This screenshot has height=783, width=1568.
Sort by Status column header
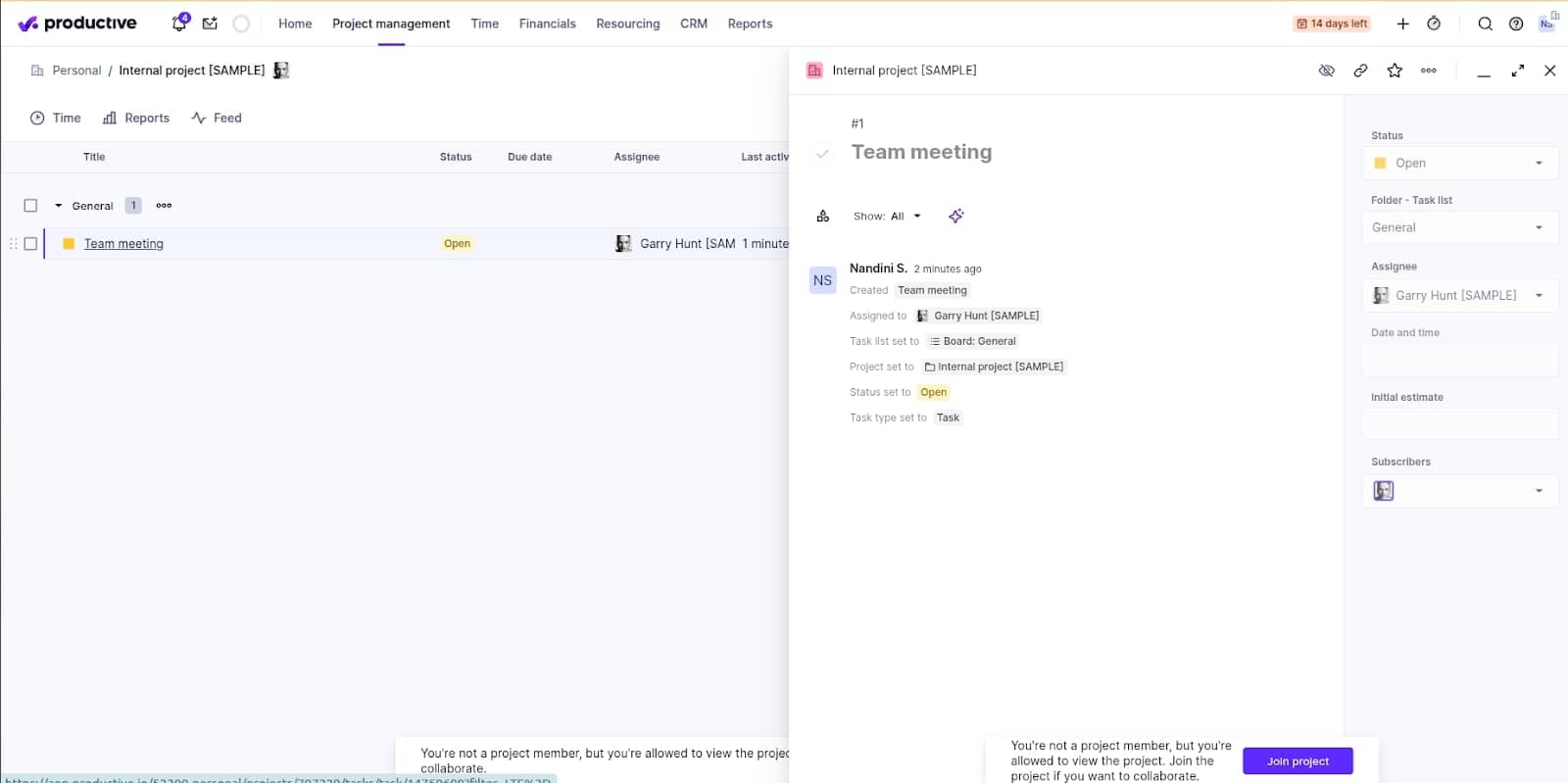[x=456, y=157]
